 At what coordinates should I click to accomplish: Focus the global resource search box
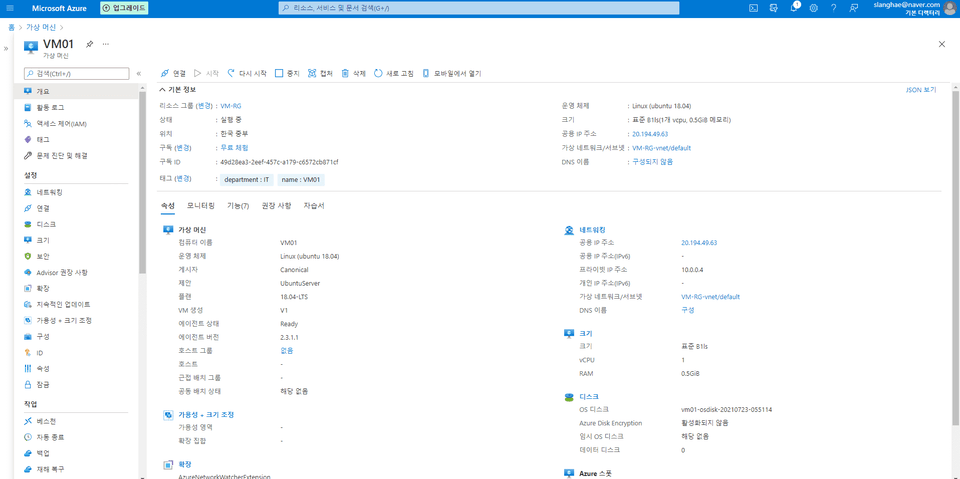pos(479,8)
